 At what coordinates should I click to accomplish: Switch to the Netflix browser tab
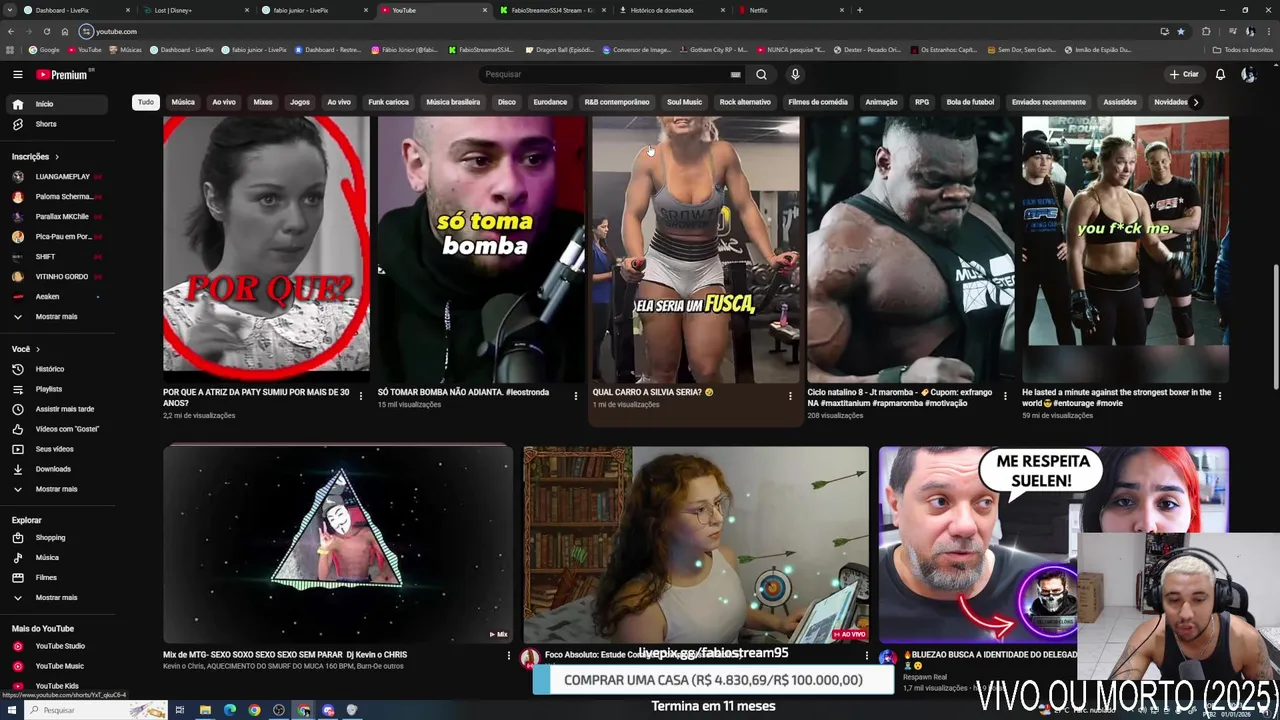pos(787,10)
